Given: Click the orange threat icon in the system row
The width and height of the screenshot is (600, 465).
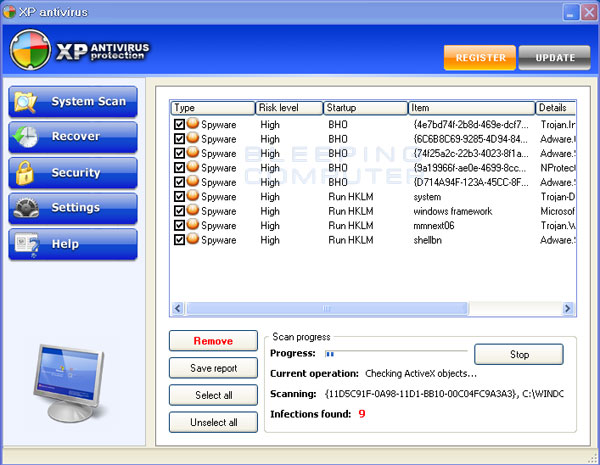Looking at the screenshot, I should pos(193,196).
